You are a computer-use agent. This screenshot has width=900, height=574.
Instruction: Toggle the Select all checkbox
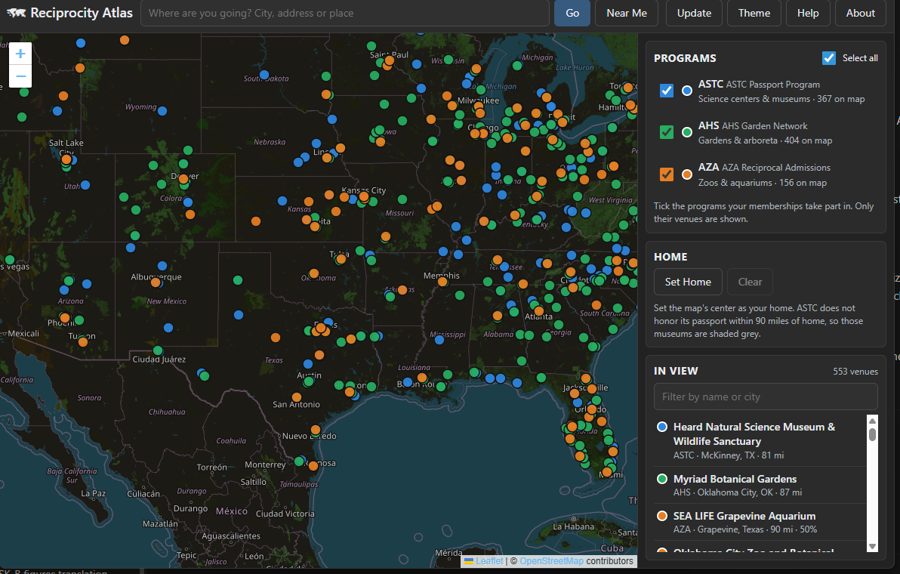(828, 58)
